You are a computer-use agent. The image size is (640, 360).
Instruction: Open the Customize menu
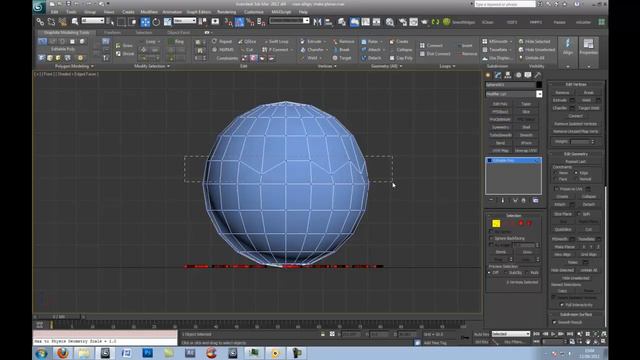point(254,12)
